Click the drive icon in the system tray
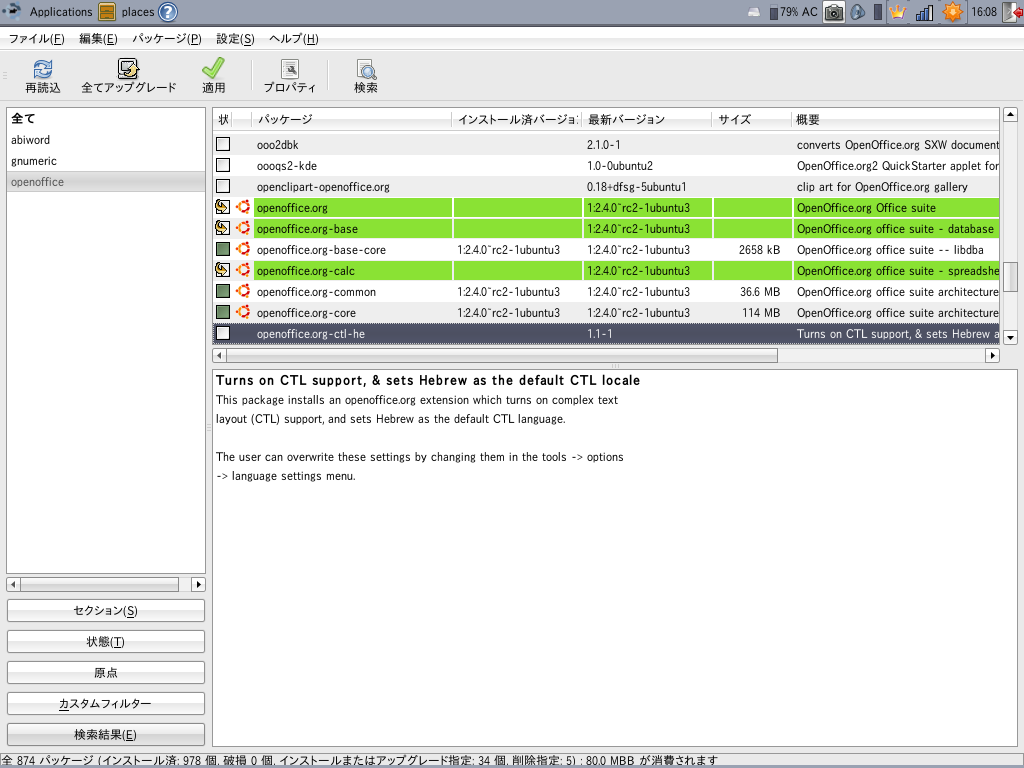1024x768 pixels. (x=754, y=12)
